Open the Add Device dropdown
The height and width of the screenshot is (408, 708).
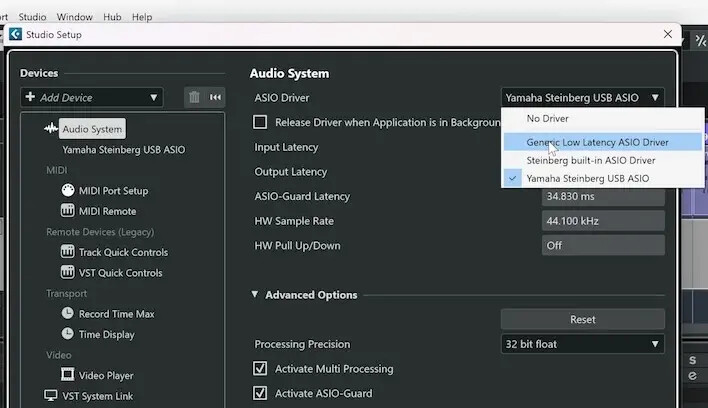point(92,97)
